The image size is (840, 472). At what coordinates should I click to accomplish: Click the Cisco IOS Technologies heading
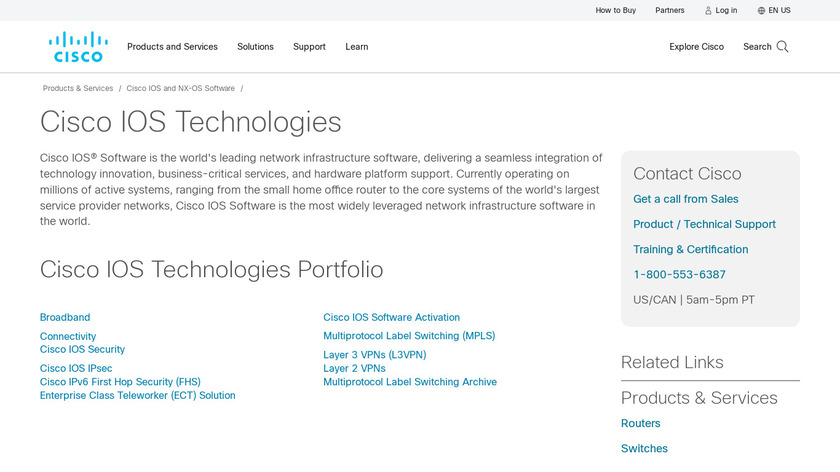[191, 122]
